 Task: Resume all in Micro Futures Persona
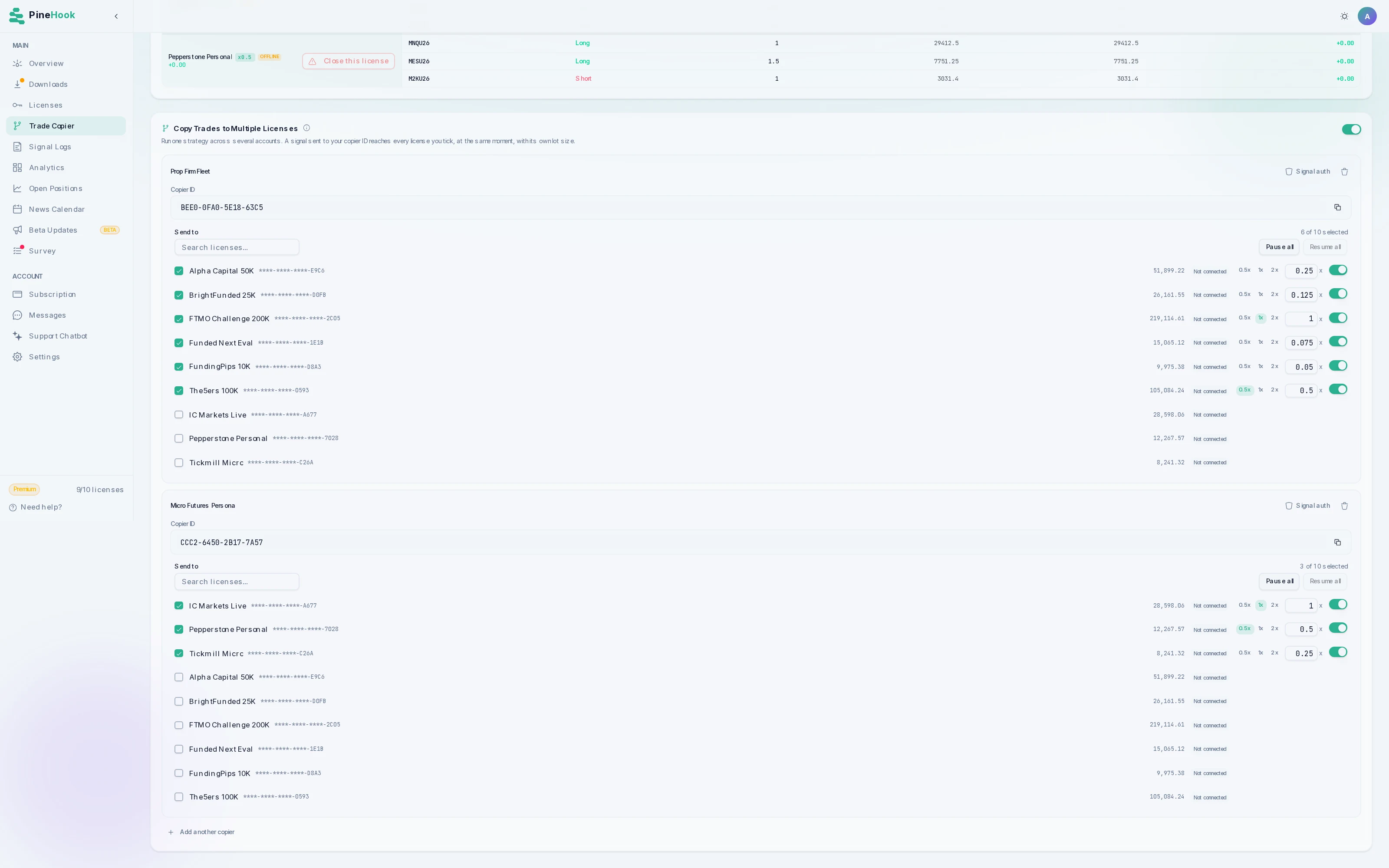[x=1325, y=581]
